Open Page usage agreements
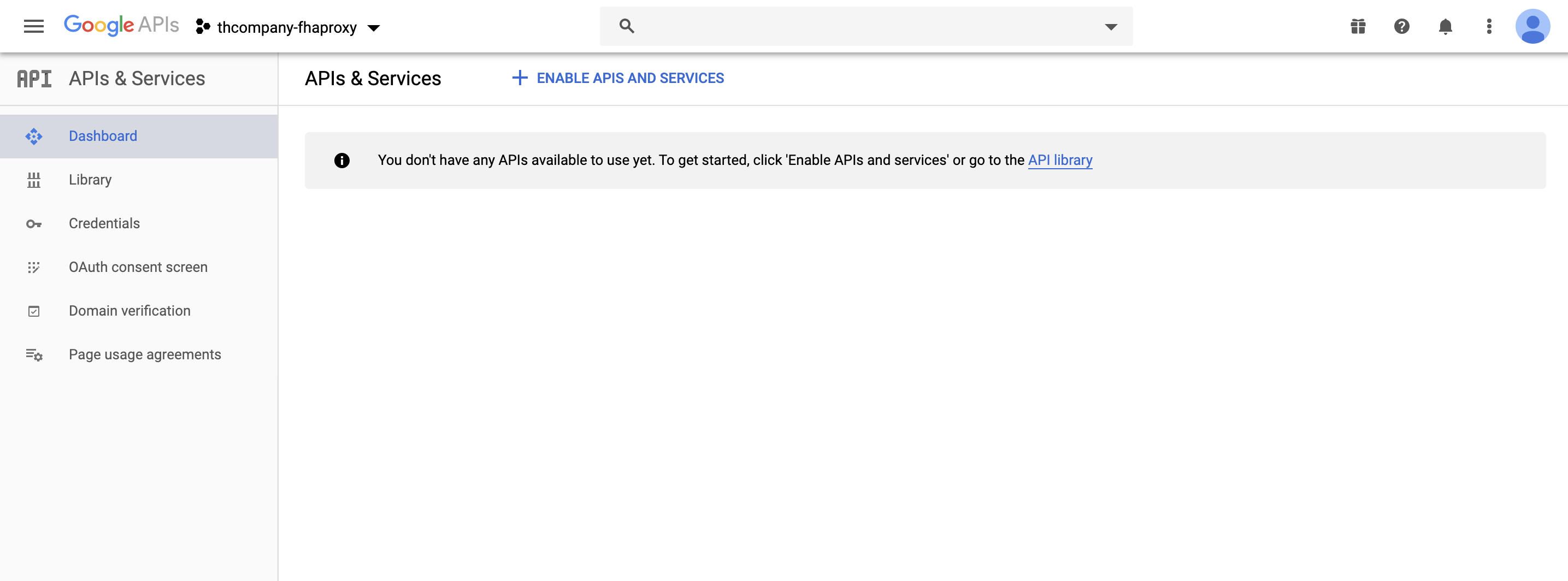This screenshot has width=1568, height=581. pos(145,355)
